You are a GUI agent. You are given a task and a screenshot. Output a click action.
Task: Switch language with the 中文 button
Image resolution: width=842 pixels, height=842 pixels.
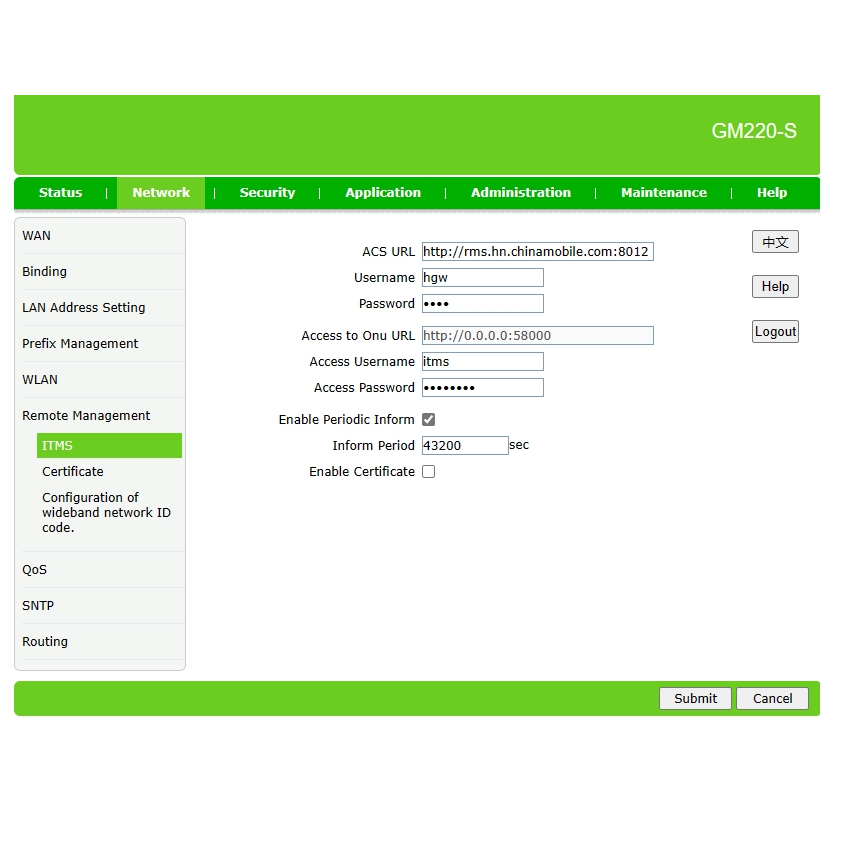[x=775, y=242]
